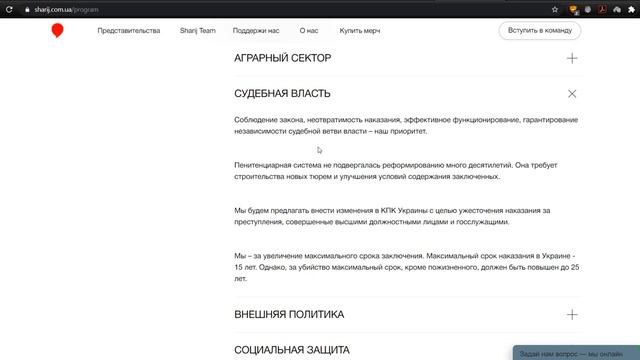Click the sharij.com.ua/program address bar
The height and width of the screenshot is (360, 640).
66,9
